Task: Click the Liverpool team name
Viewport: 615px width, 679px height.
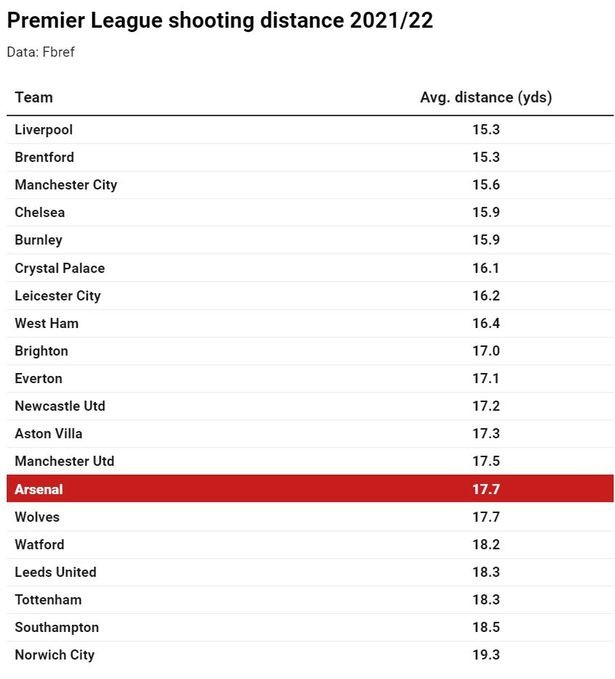Action: click(44, 129)
